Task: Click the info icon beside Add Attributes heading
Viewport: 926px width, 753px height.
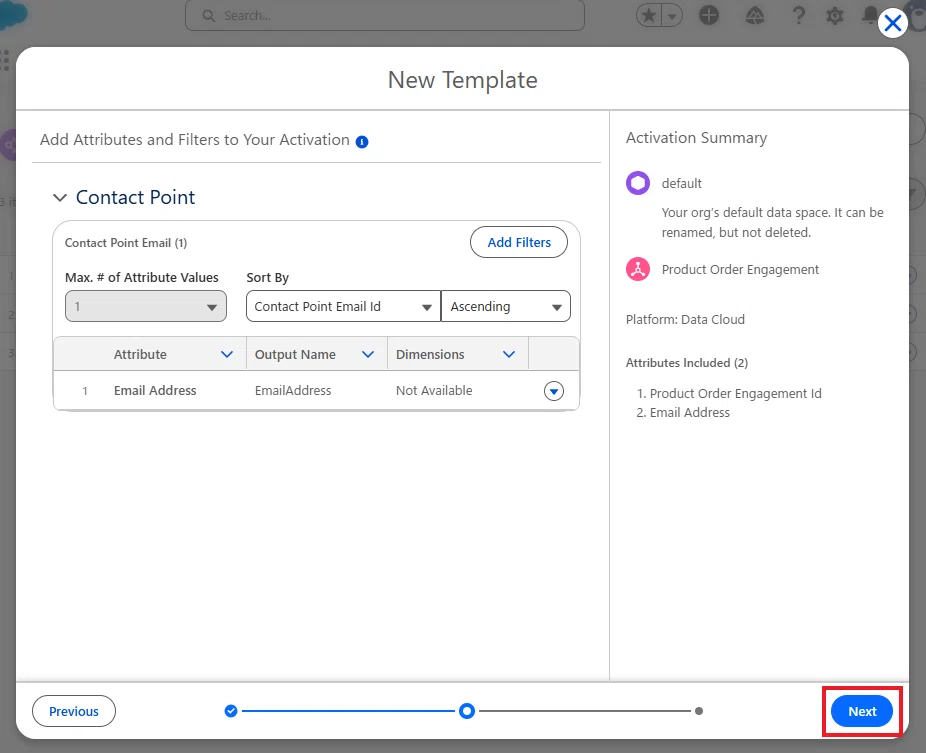Action: pos(362,142)
